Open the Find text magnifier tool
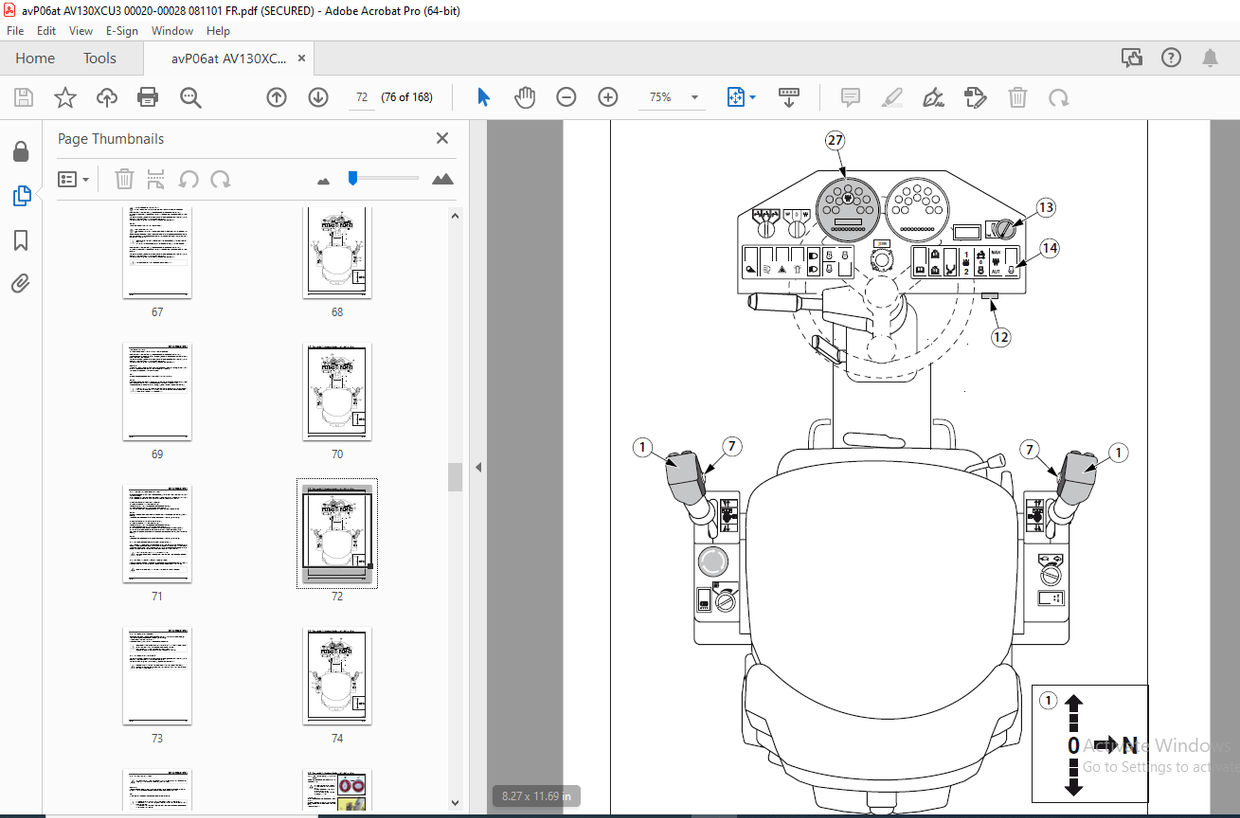 [190, 97]
